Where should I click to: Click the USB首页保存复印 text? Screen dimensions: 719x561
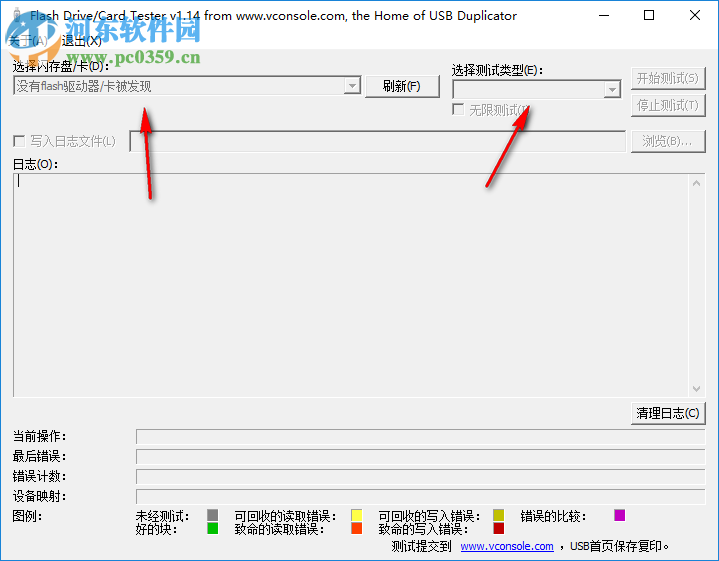pyautogui.click(x=619, y=546)
